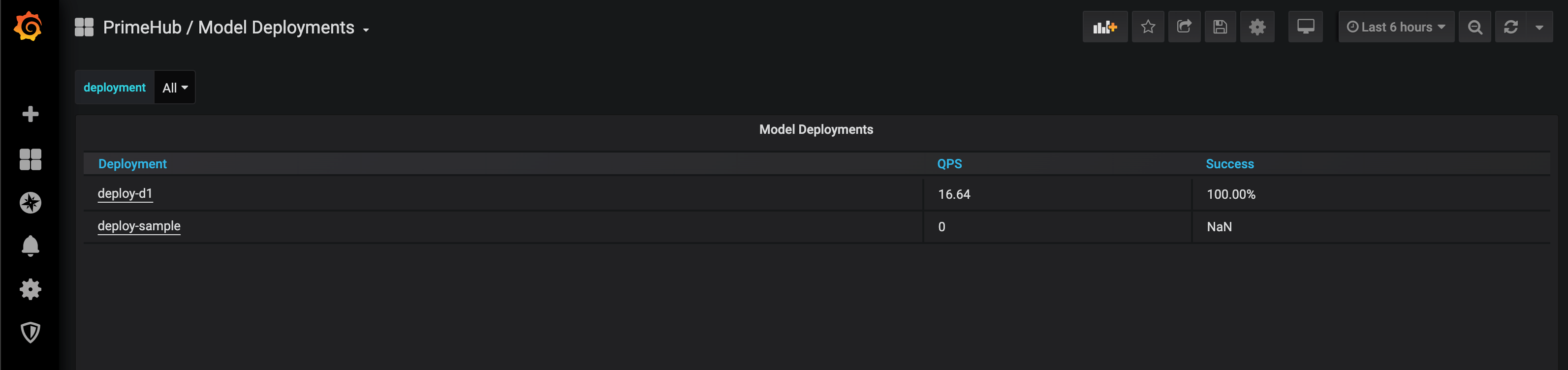
Task: Open the Create plus menu in sidebar
Action: pos(30,115)
